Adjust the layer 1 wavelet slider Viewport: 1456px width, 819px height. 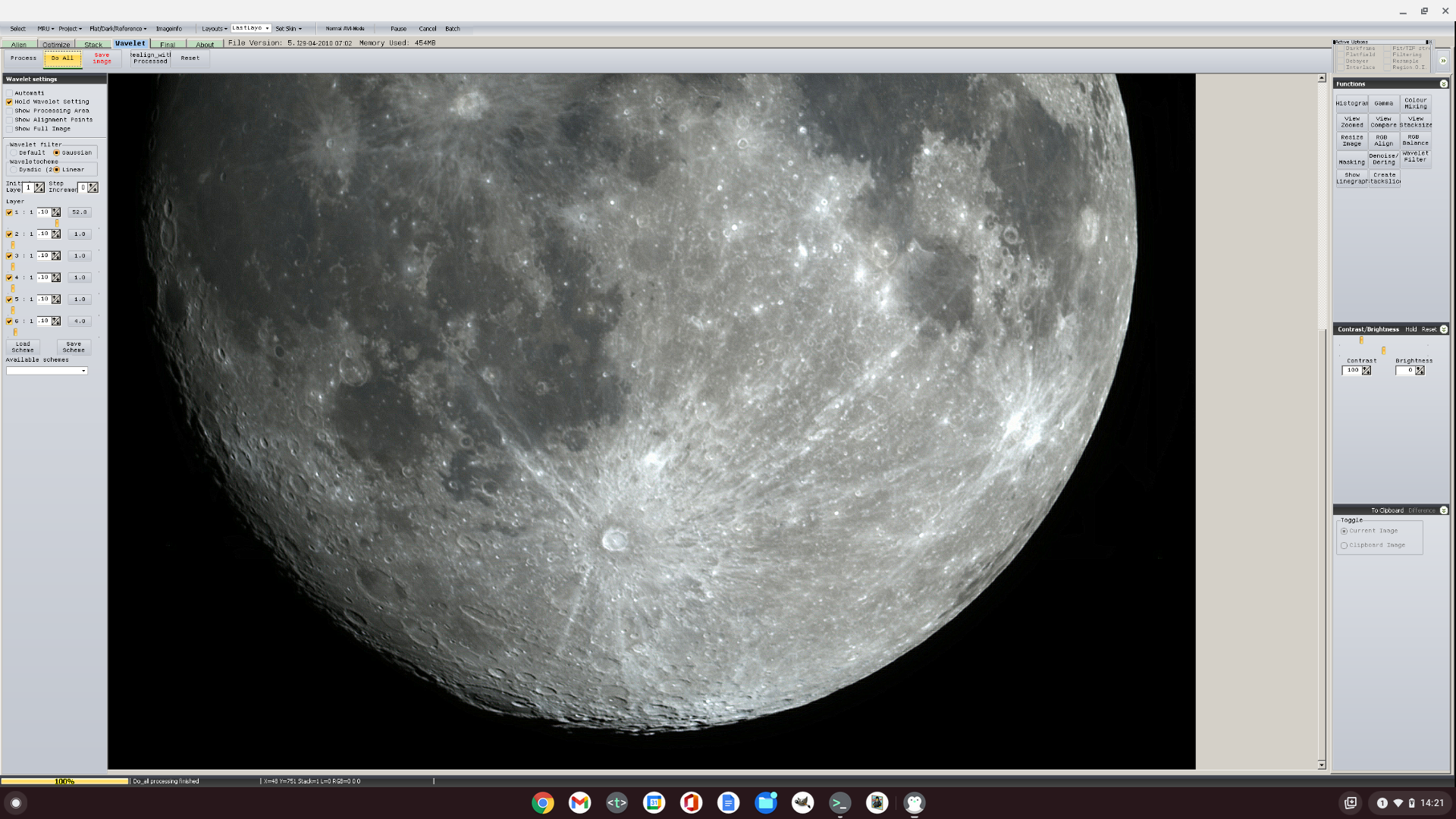click(57, 223)
